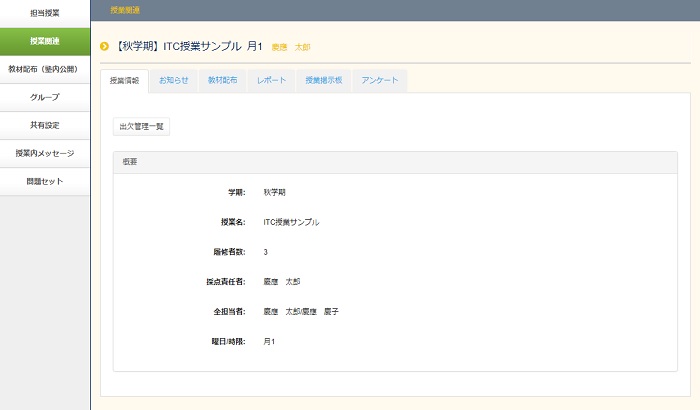The width and height of the screenshot is (700, 410).
Task: Open 授業内メッセージ in the sidebar
Action: coord(45,153)
